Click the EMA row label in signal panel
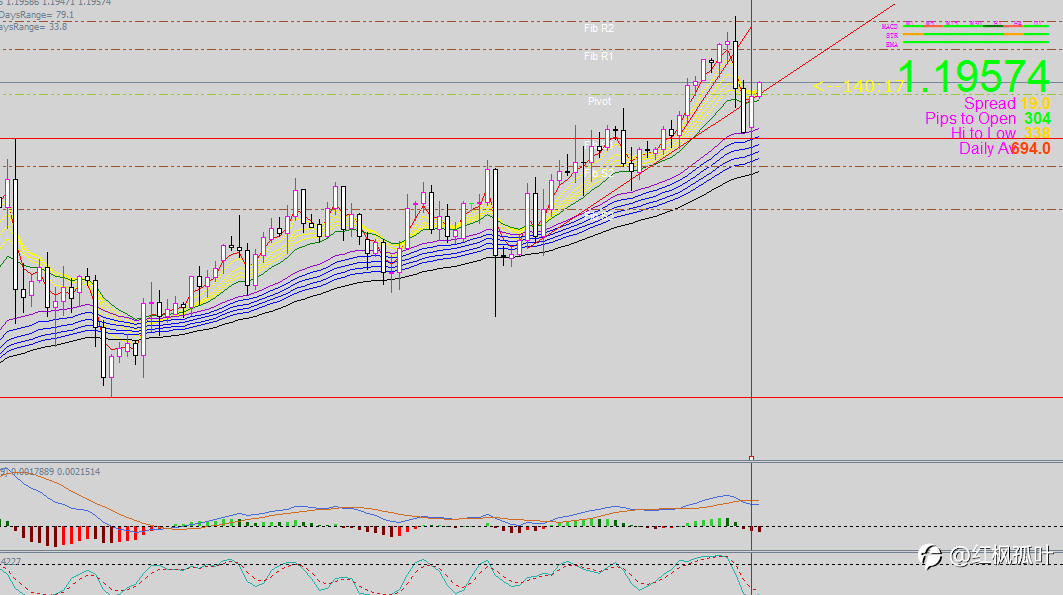Viewport: 1063px width, 595px height. (x=891, y=45)
